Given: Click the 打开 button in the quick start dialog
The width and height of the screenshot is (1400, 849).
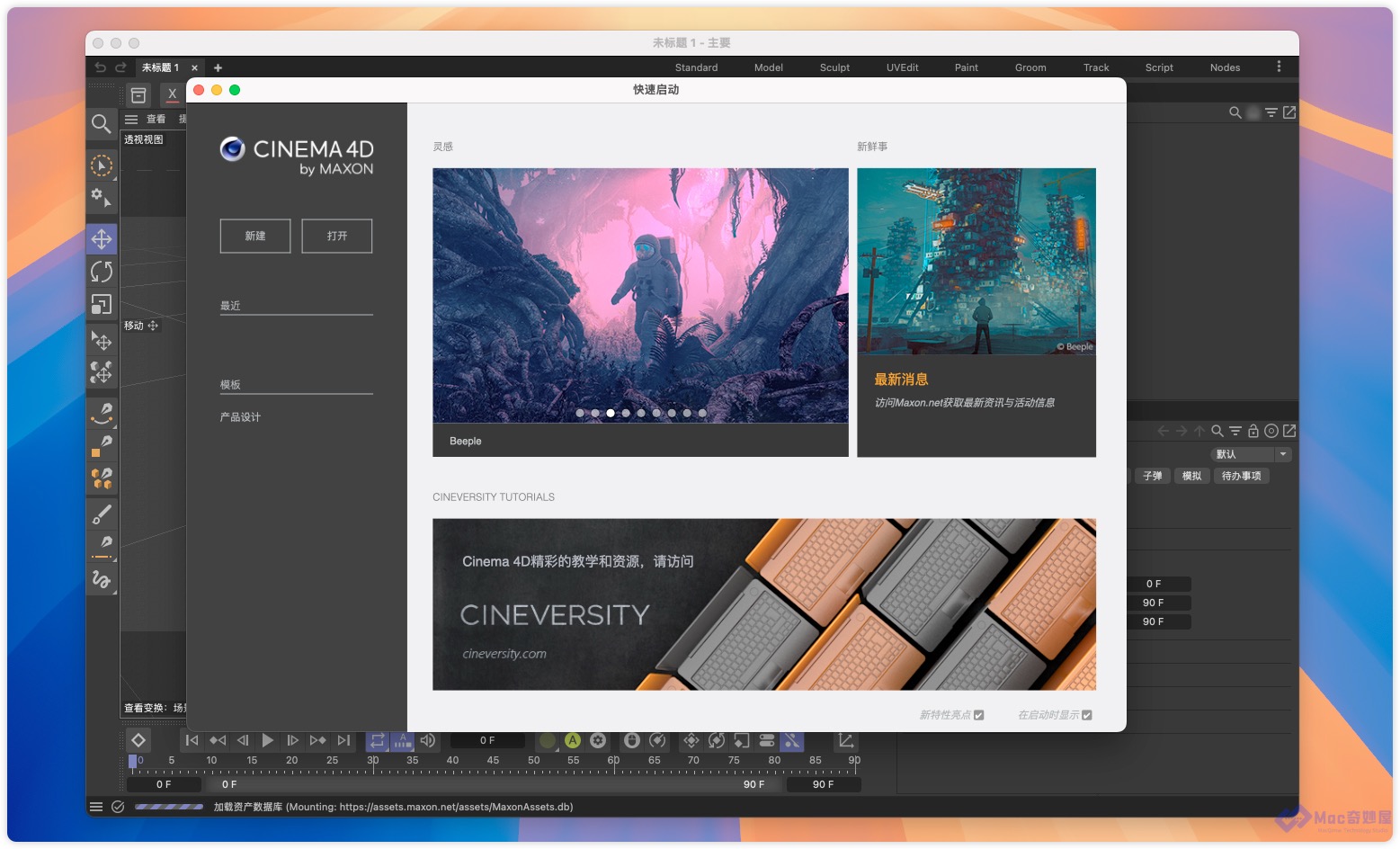Looking at the screenshot, I should pos(337,236).
